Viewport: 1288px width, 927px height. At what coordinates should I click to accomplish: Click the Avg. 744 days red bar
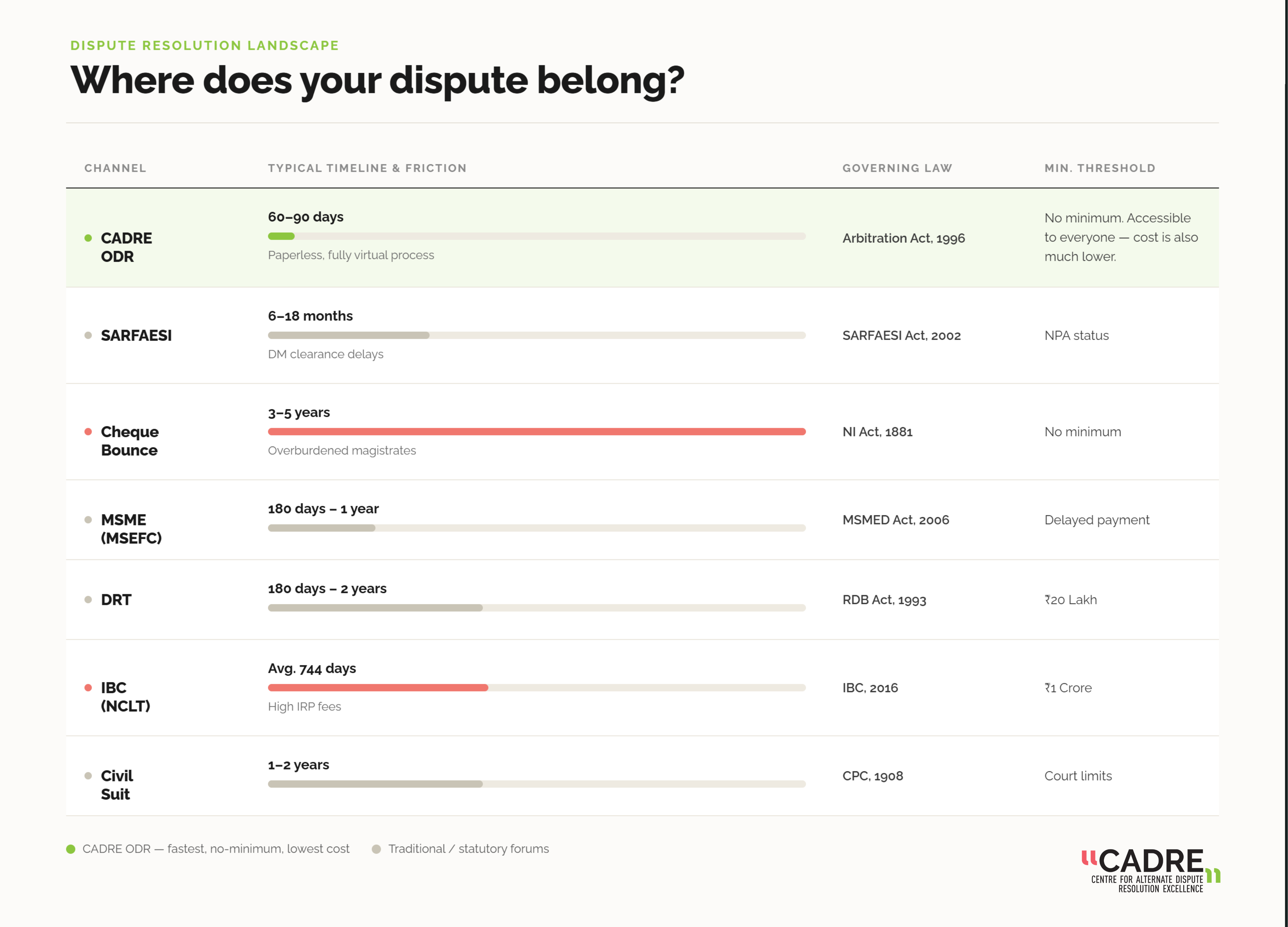pos(378,687)
